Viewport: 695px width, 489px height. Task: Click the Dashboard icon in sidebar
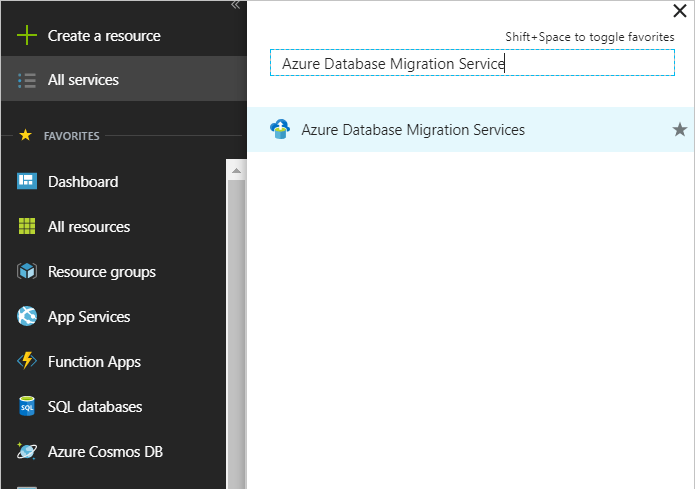[x=27, y=182]
